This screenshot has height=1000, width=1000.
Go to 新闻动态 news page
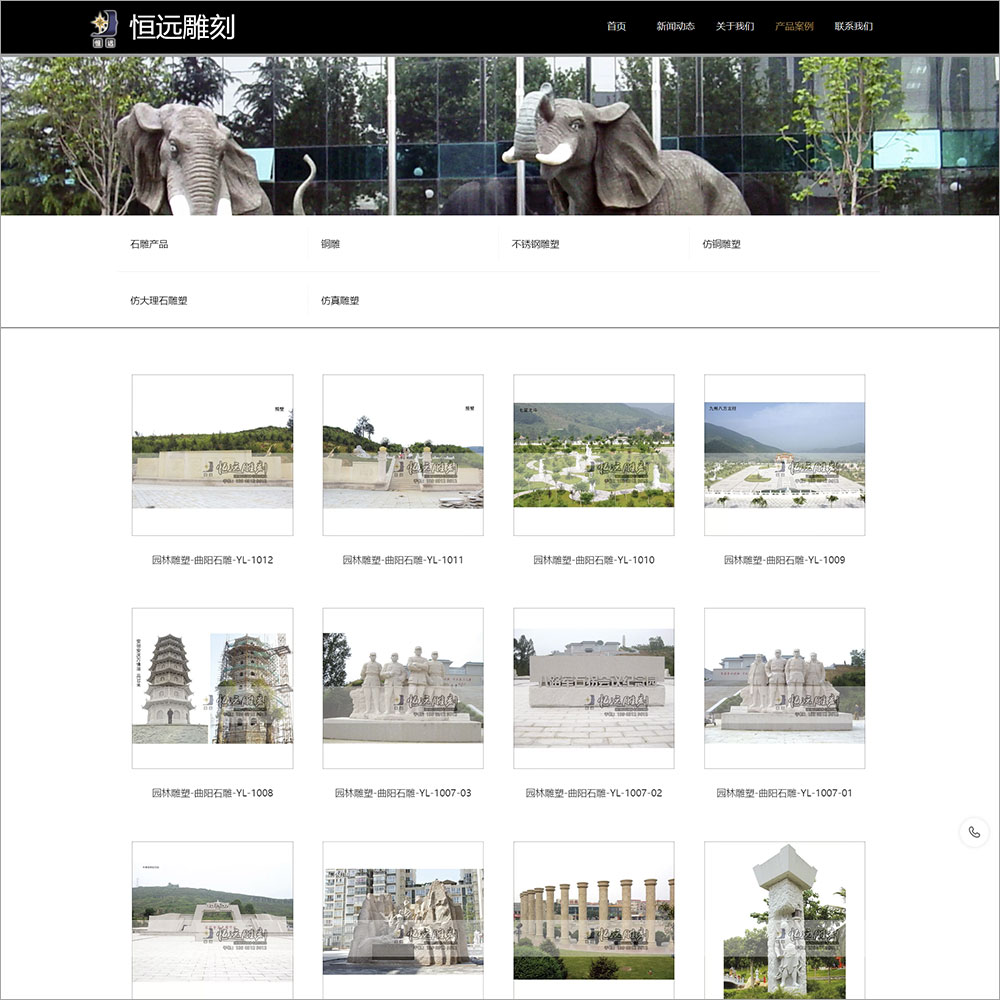pos(675,27)
